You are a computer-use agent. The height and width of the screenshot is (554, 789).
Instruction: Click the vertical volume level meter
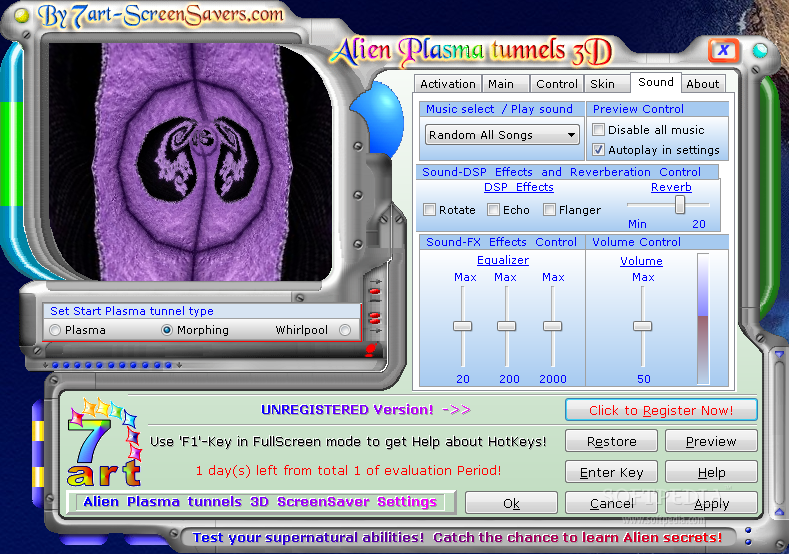point(703,319)
